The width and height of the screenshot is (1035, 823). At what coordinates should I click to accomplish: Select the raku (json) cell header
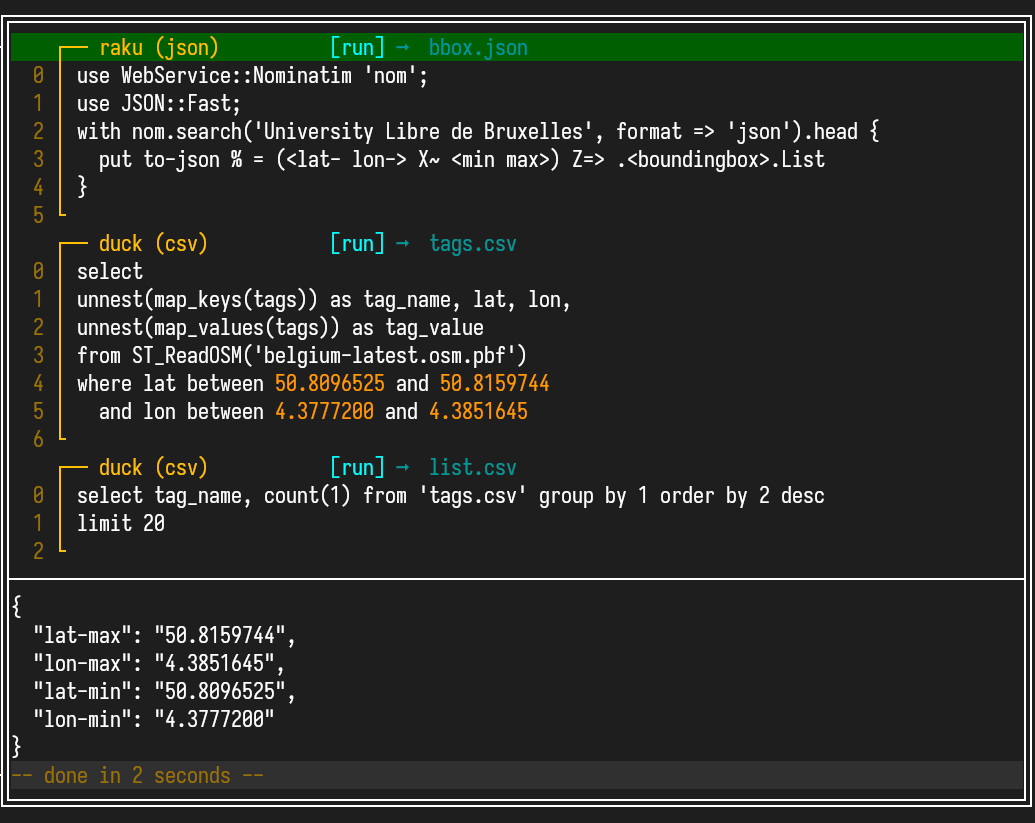click(159, 48)
